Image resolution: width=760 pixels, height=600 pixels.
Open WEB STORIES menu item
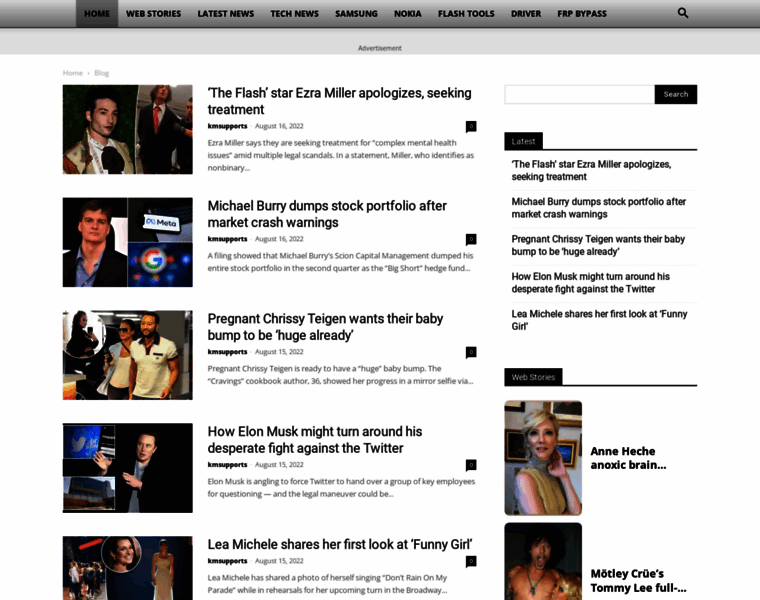pos(153,14)
